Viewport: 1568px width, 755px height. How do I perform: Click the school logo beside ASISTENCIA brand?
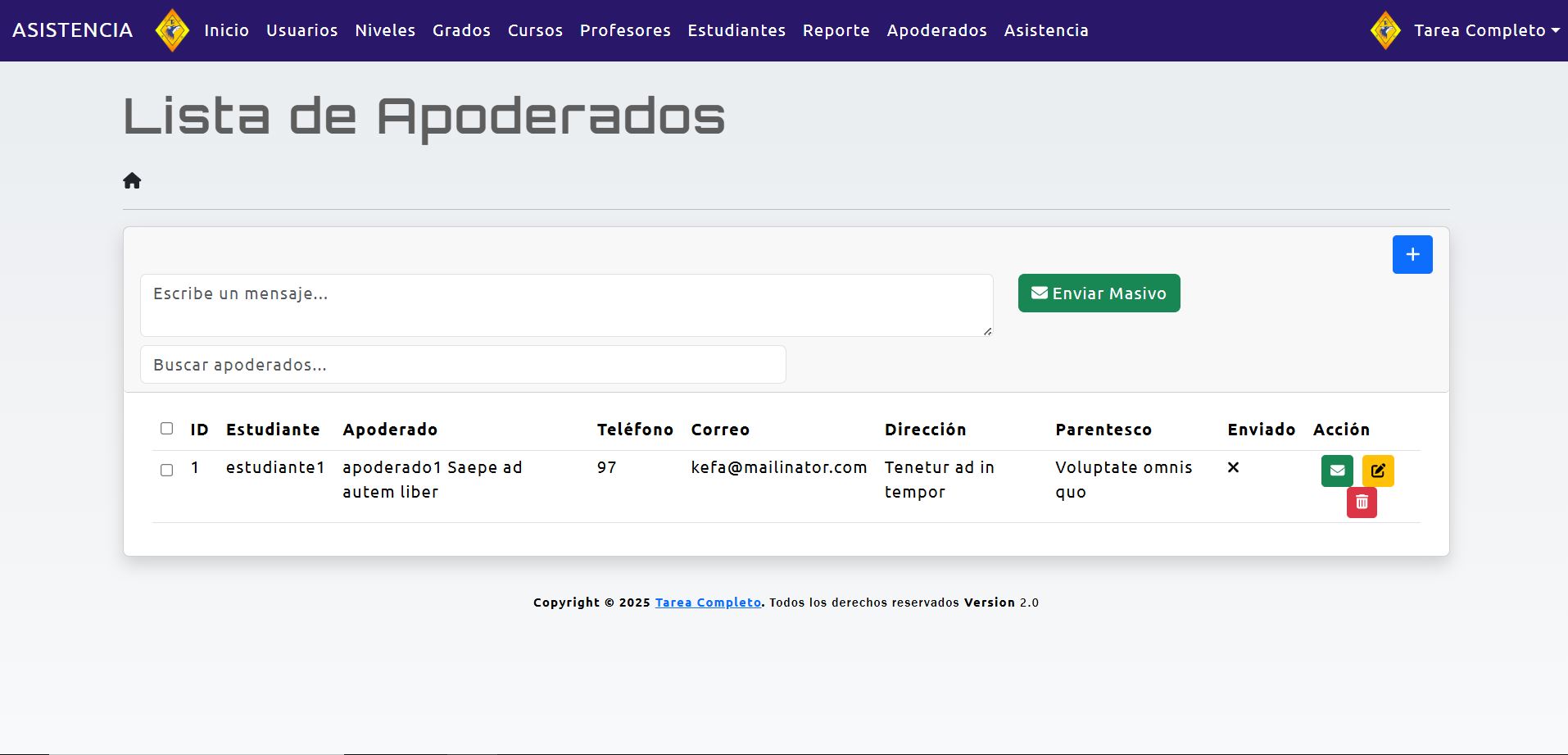click(x=172, y=30)
